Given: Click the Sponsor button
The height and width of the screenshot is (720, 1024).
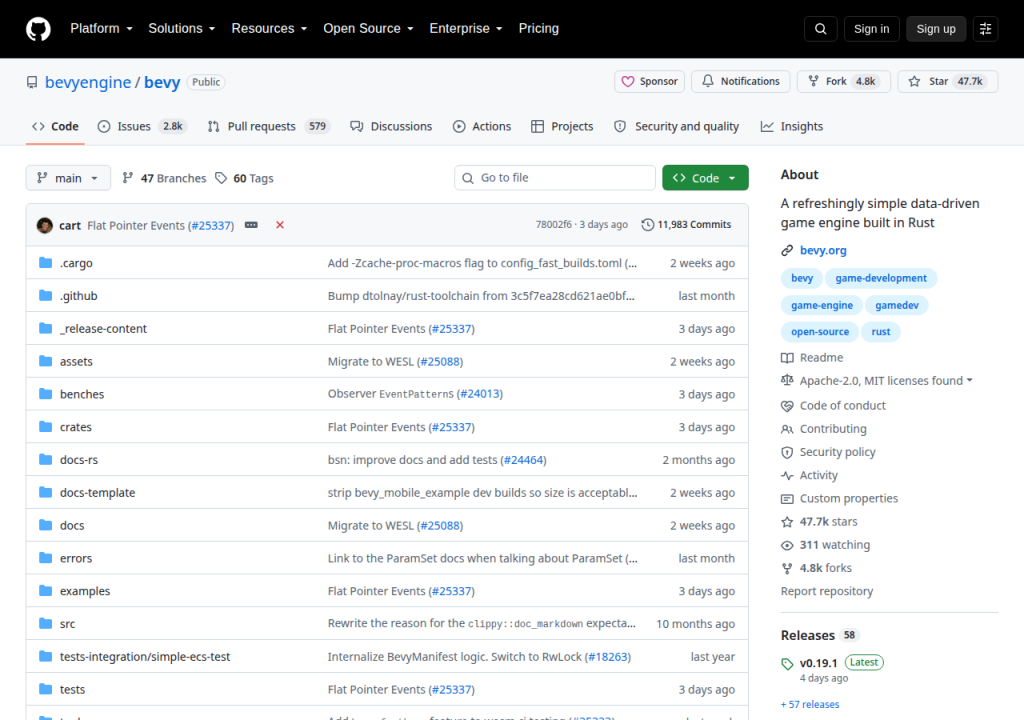Looking at the screenshot, I should (x=650, y=82).
